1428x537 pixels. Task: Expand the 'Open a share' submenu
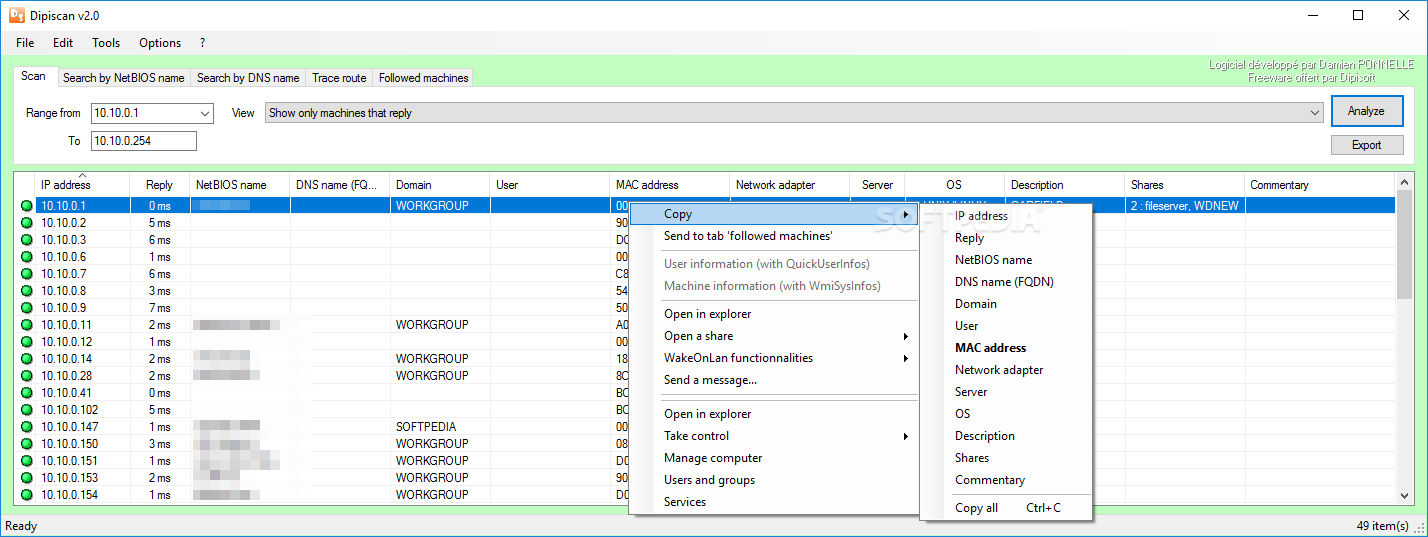click(774, 336)
